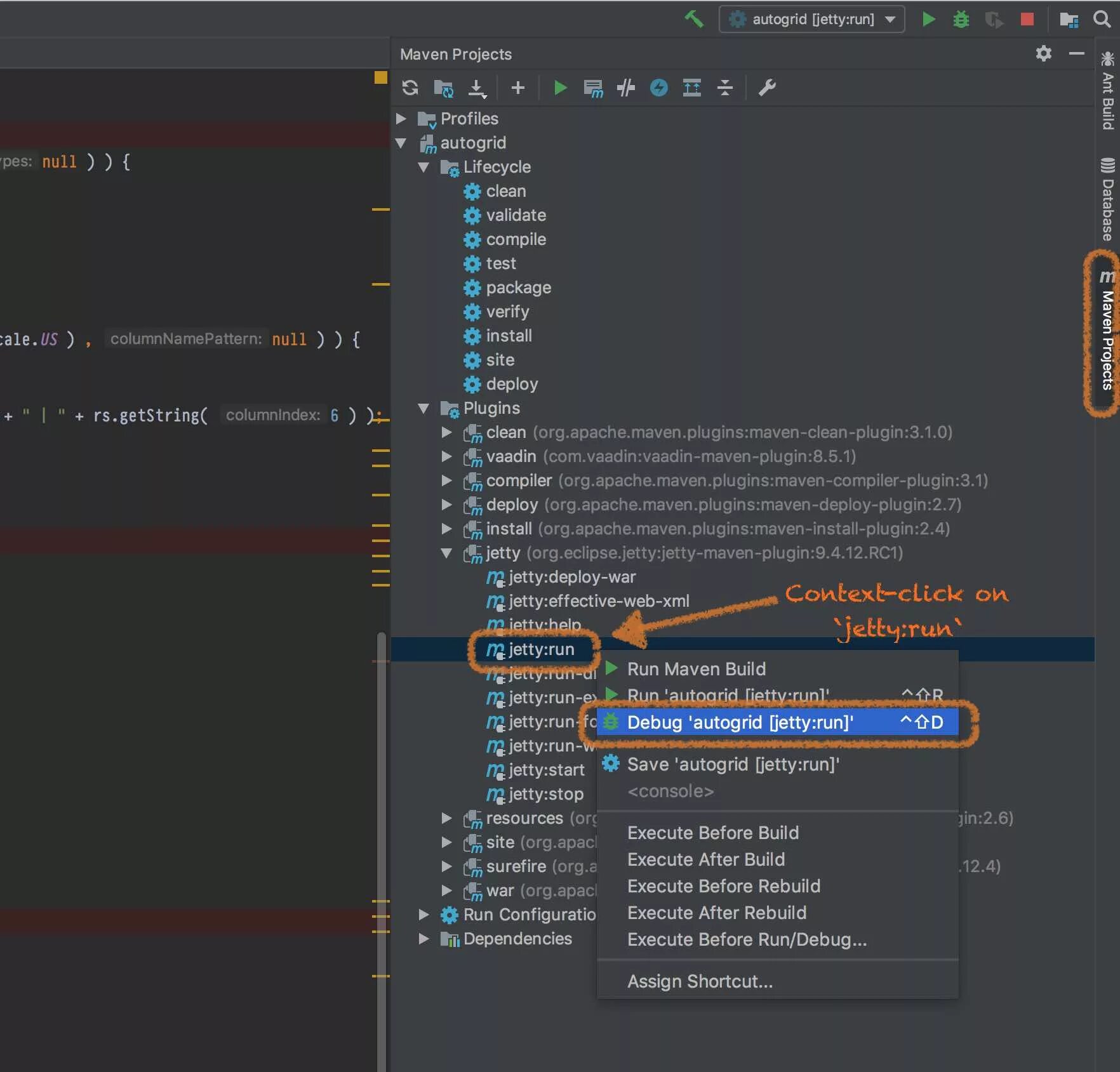
Task: Toggle Offline Mode icon
Action: tap(626, 88)
